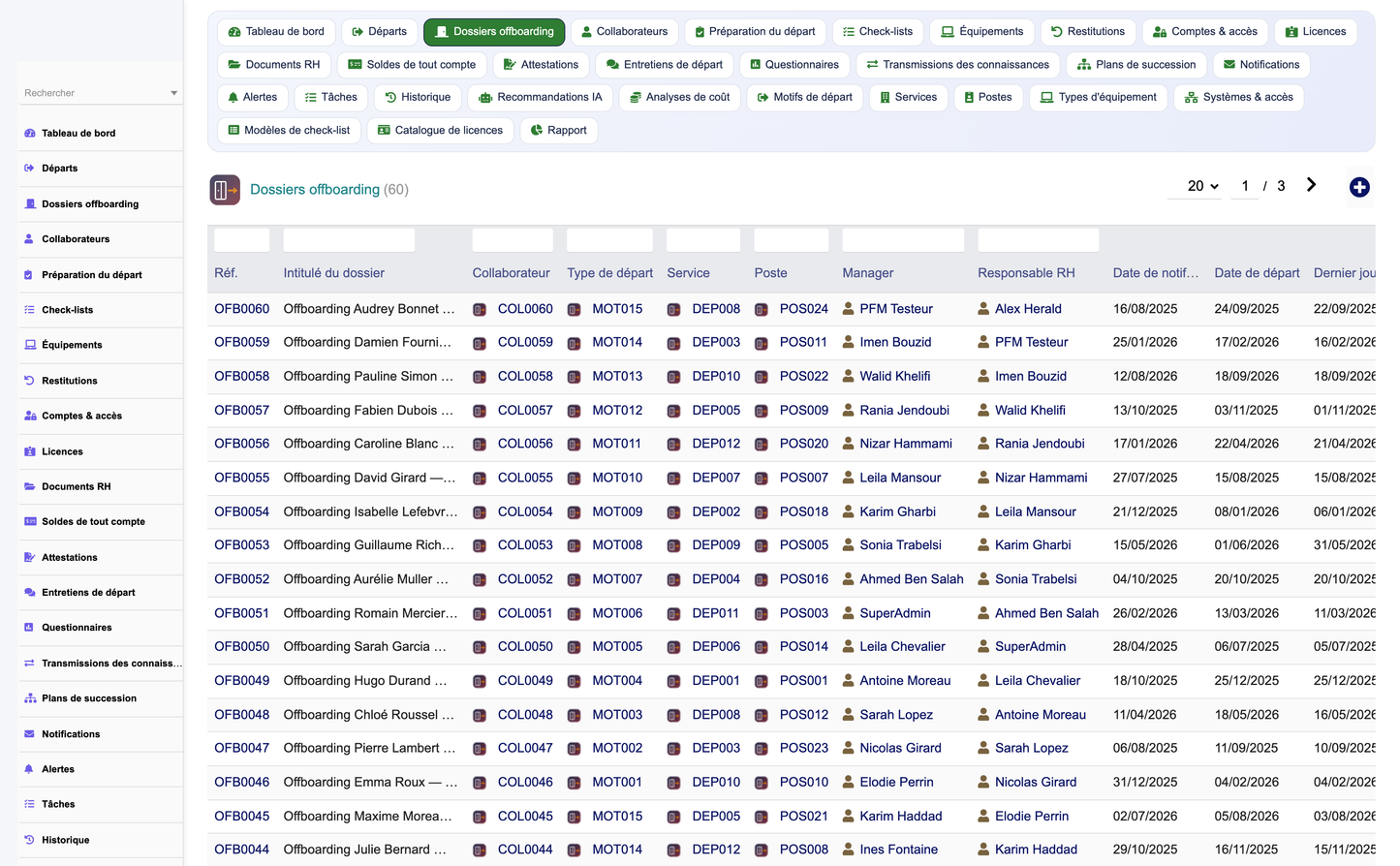1400x866 pixels.
Task: Select Catalogue de licences tab
Action: (440, 131)
